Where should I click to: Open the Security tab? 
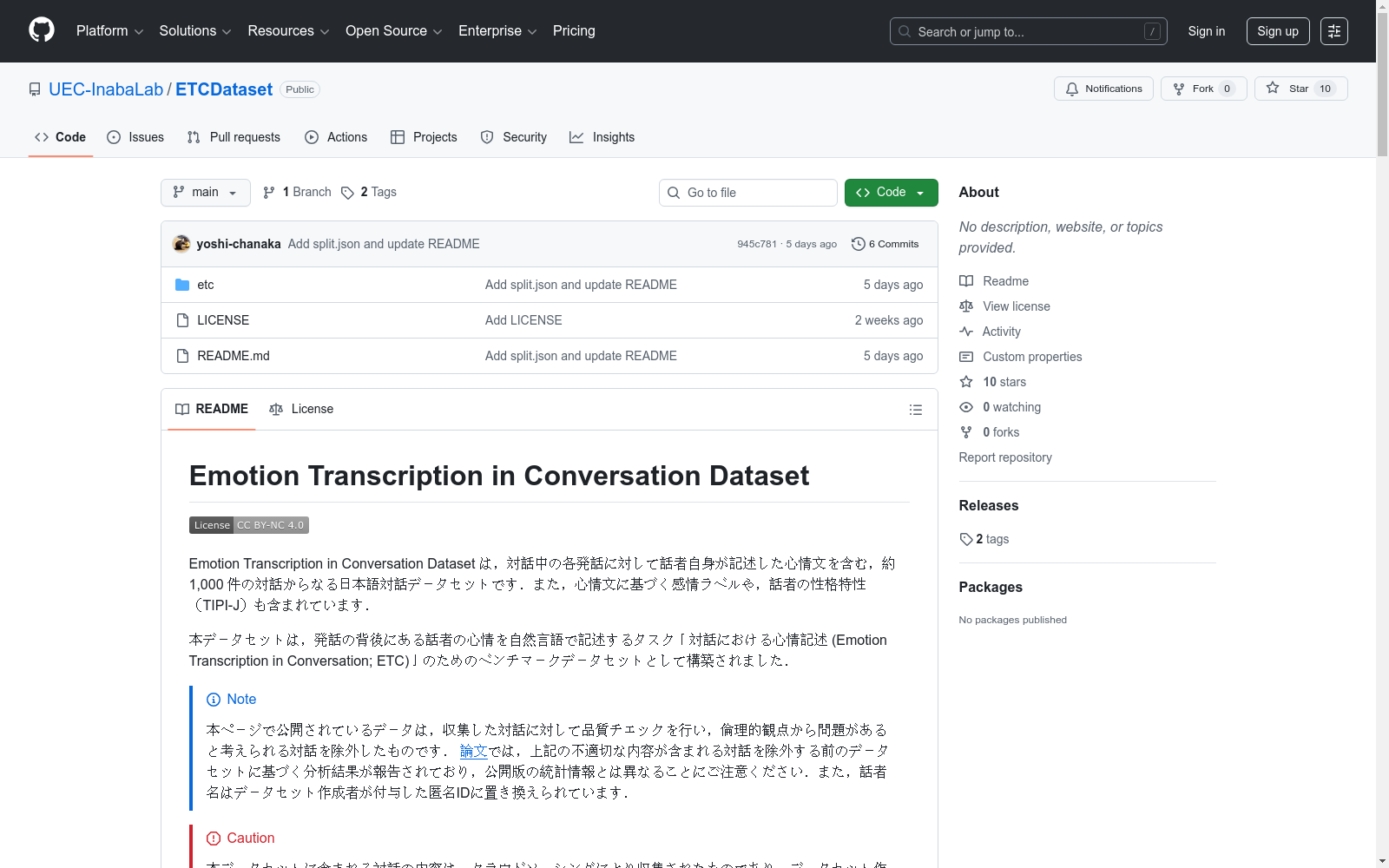(x=514, y=137)
